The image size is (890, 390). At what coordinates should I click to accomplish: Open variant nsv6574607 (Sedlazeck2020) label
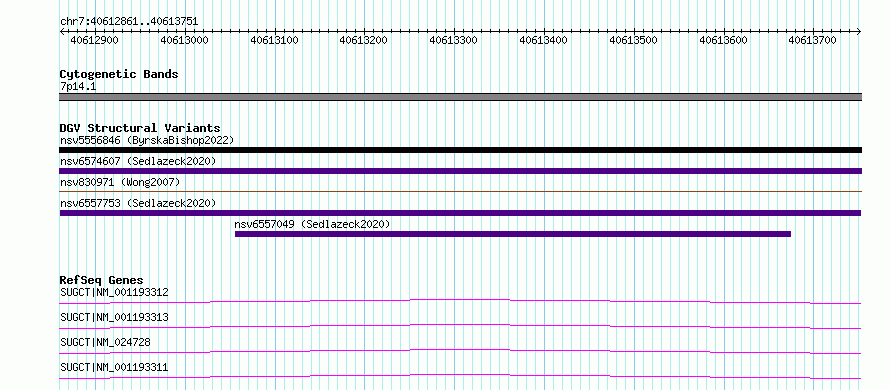pyautogui.click(x=138, y=161)
